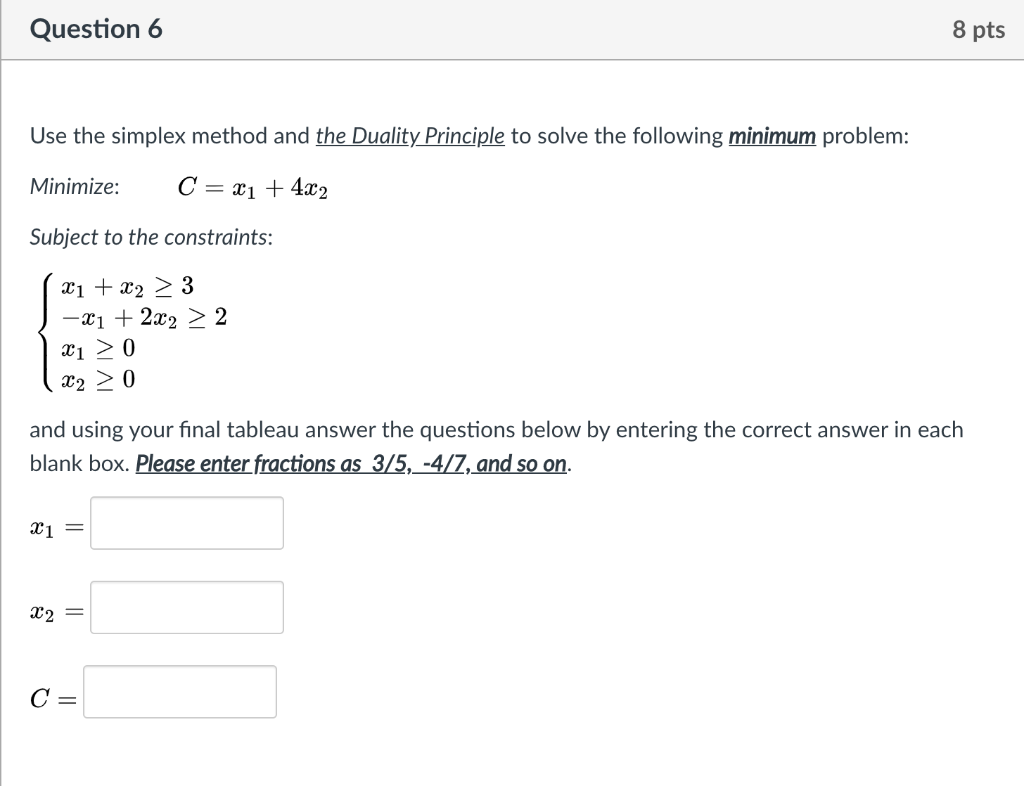
Task: Select the Question 6 heading
Action: point(96,29)
